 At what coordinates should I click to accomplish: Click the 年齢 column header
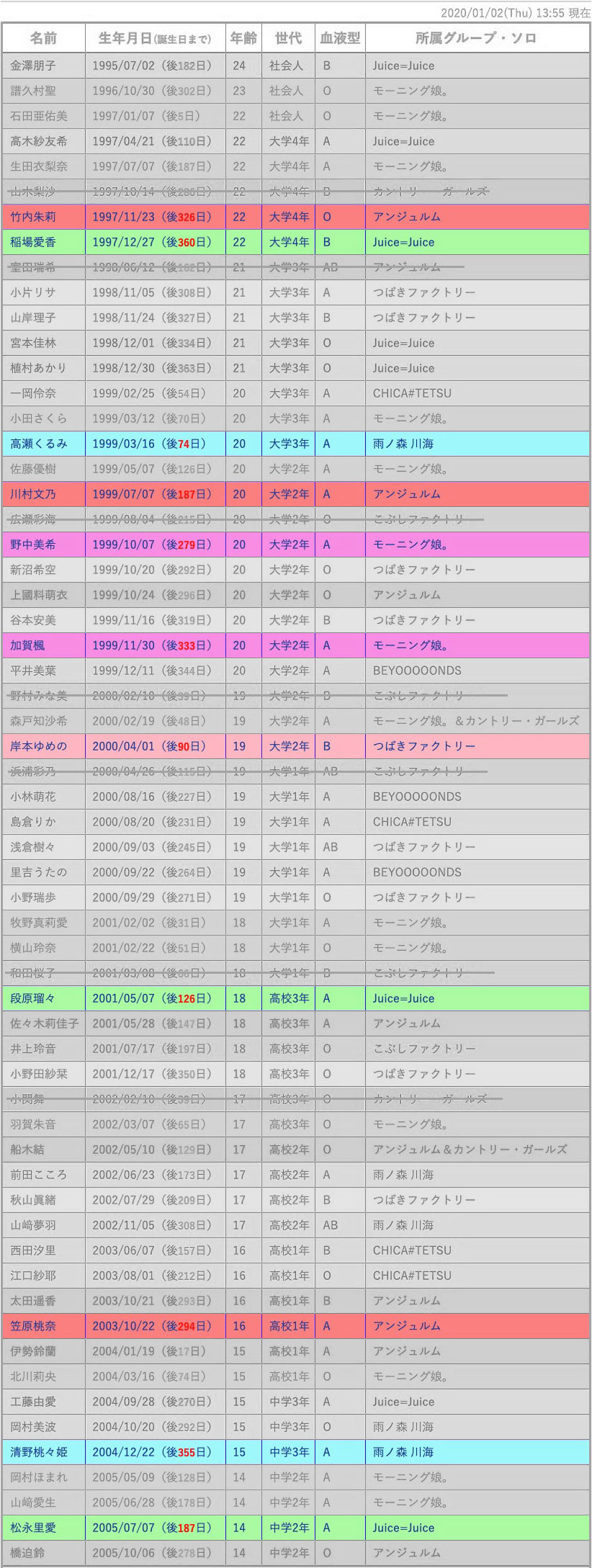click(243, 39)
